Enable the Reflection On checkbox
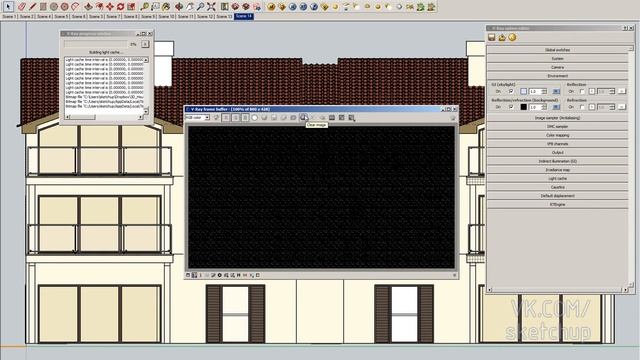640x360 pixels. (582, 91)
